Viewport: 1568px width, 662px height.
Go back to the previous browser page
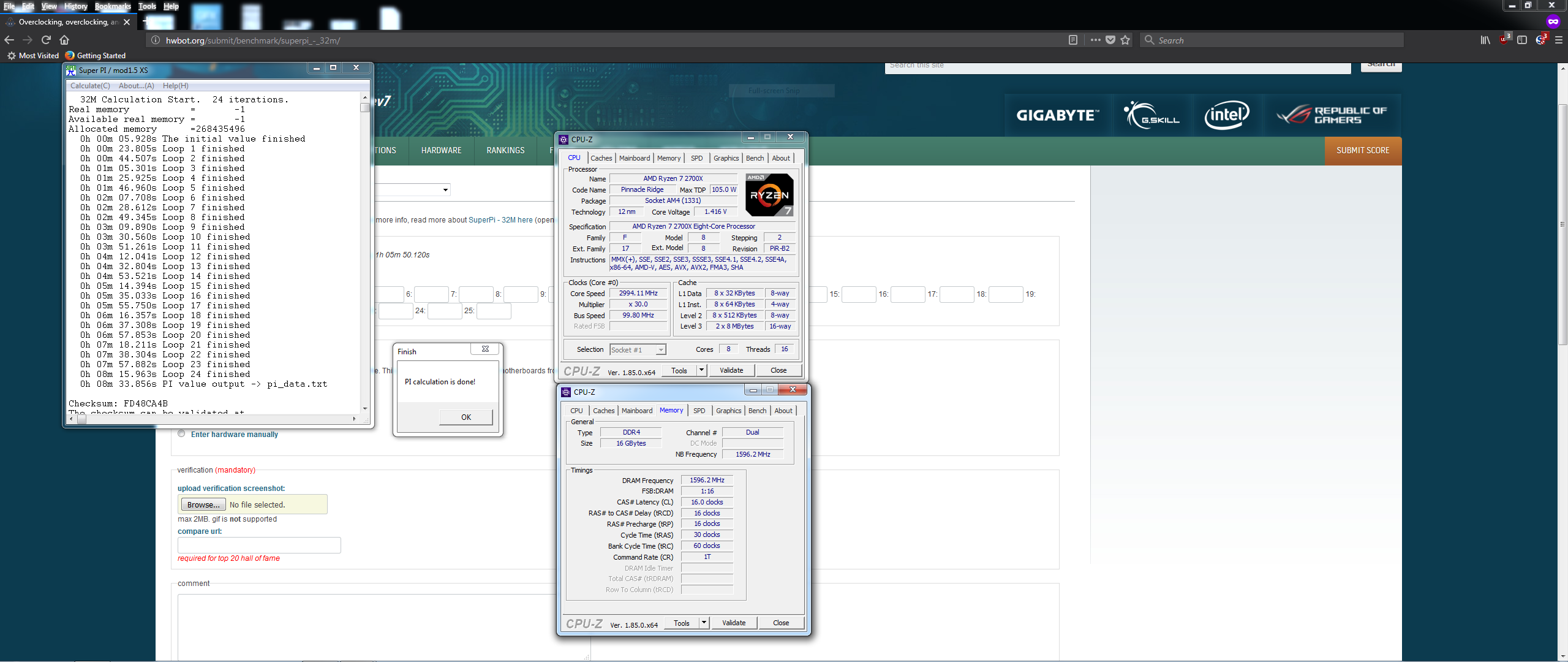click(9, 40)
